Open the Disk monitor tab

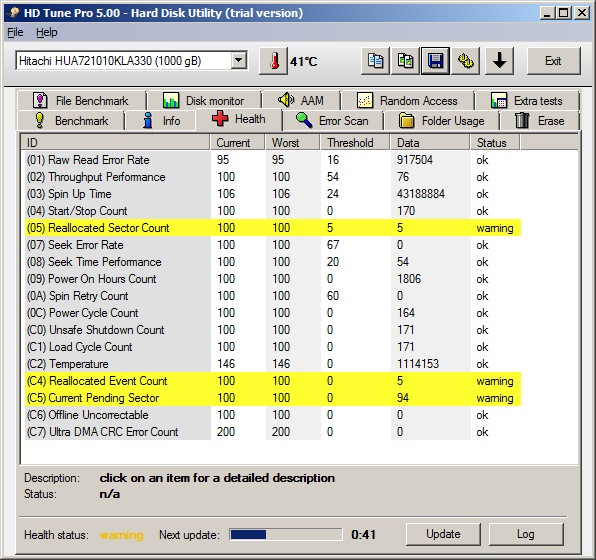(x=204, y=100)
